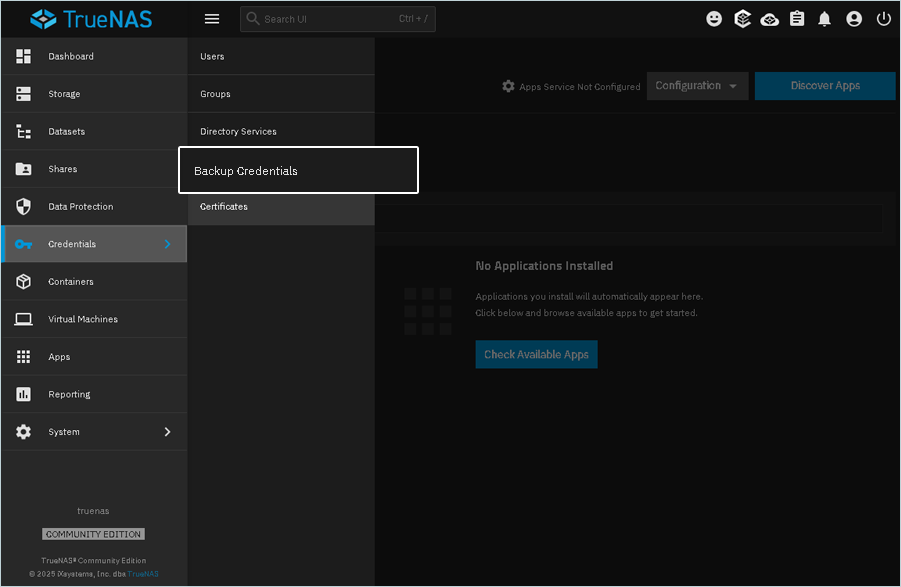Click the hamburger menu toggle icon
The width and height of the screenshot is (901, 587).
[x=211, y=19]
